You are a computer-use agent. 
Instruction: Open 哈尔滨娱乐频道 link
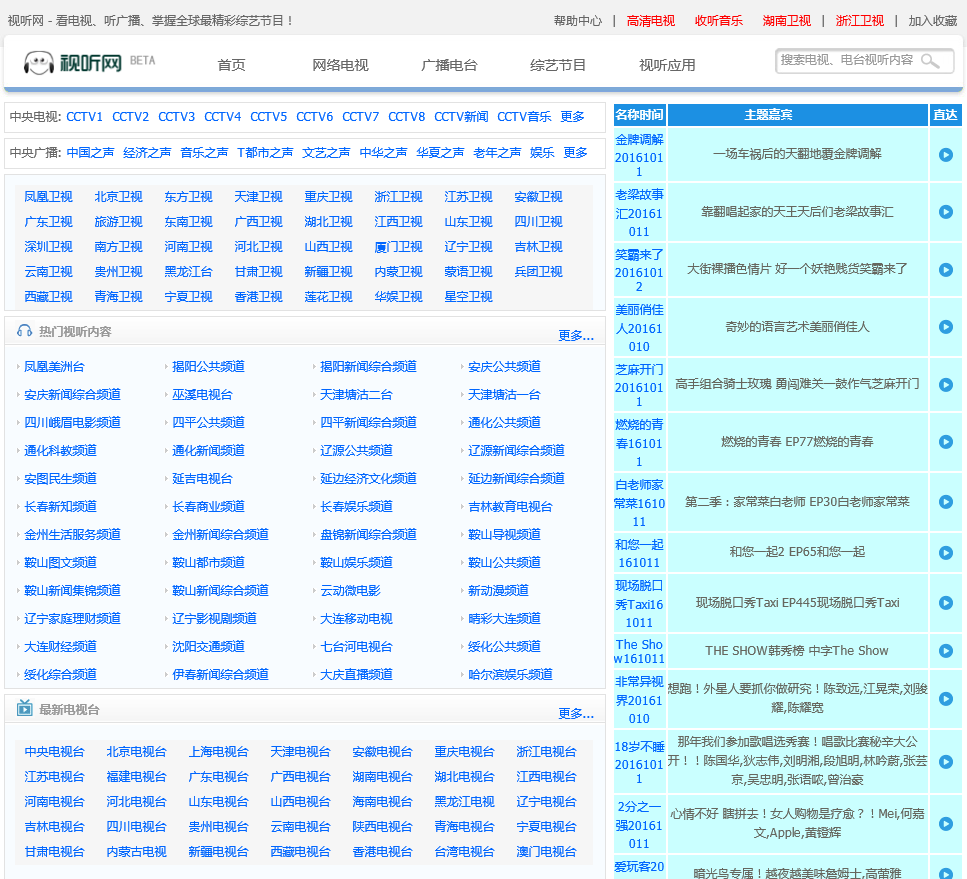click(x=510, y=674)
